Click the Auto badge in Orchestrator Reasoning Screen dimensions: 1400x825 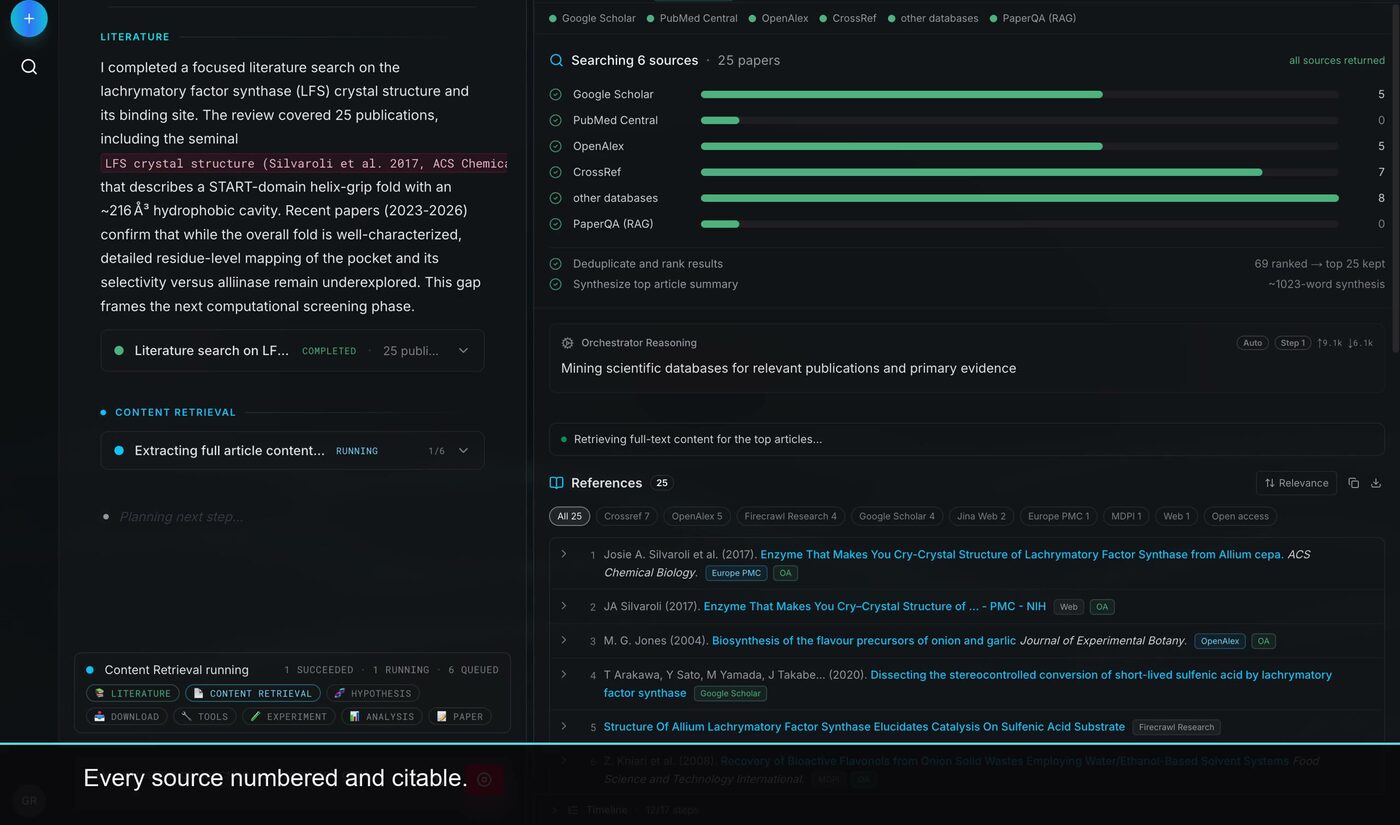1252,343
